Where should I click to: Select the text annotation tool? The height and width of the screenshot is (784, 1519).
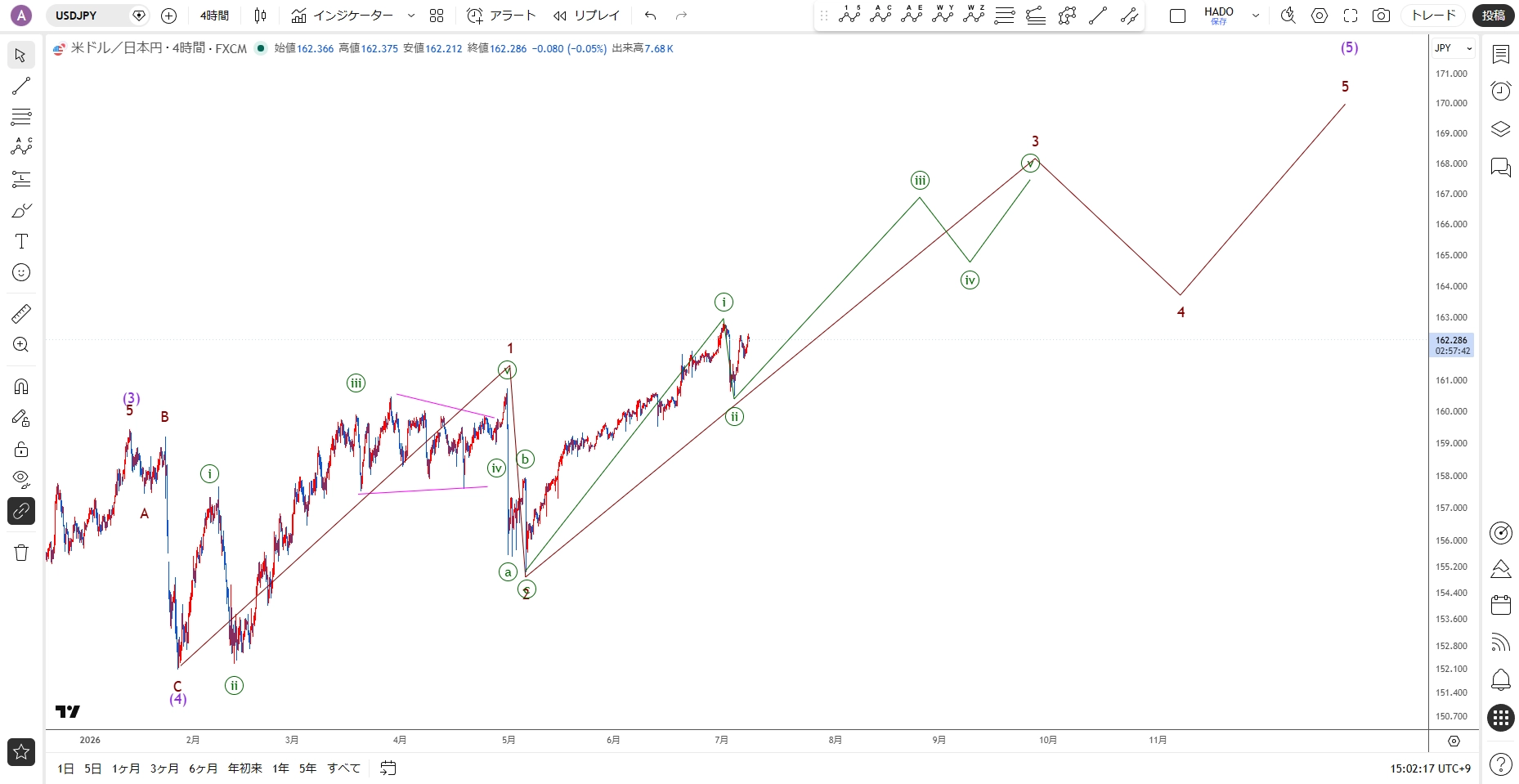pos(21,241)
